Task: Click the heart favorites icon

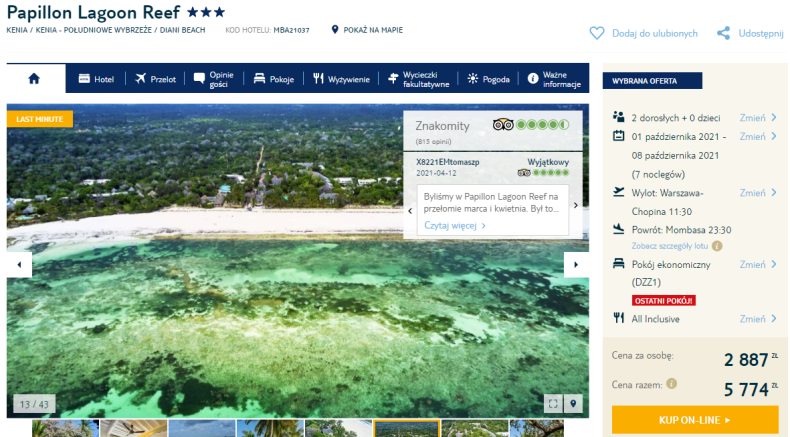Action: 597,33
